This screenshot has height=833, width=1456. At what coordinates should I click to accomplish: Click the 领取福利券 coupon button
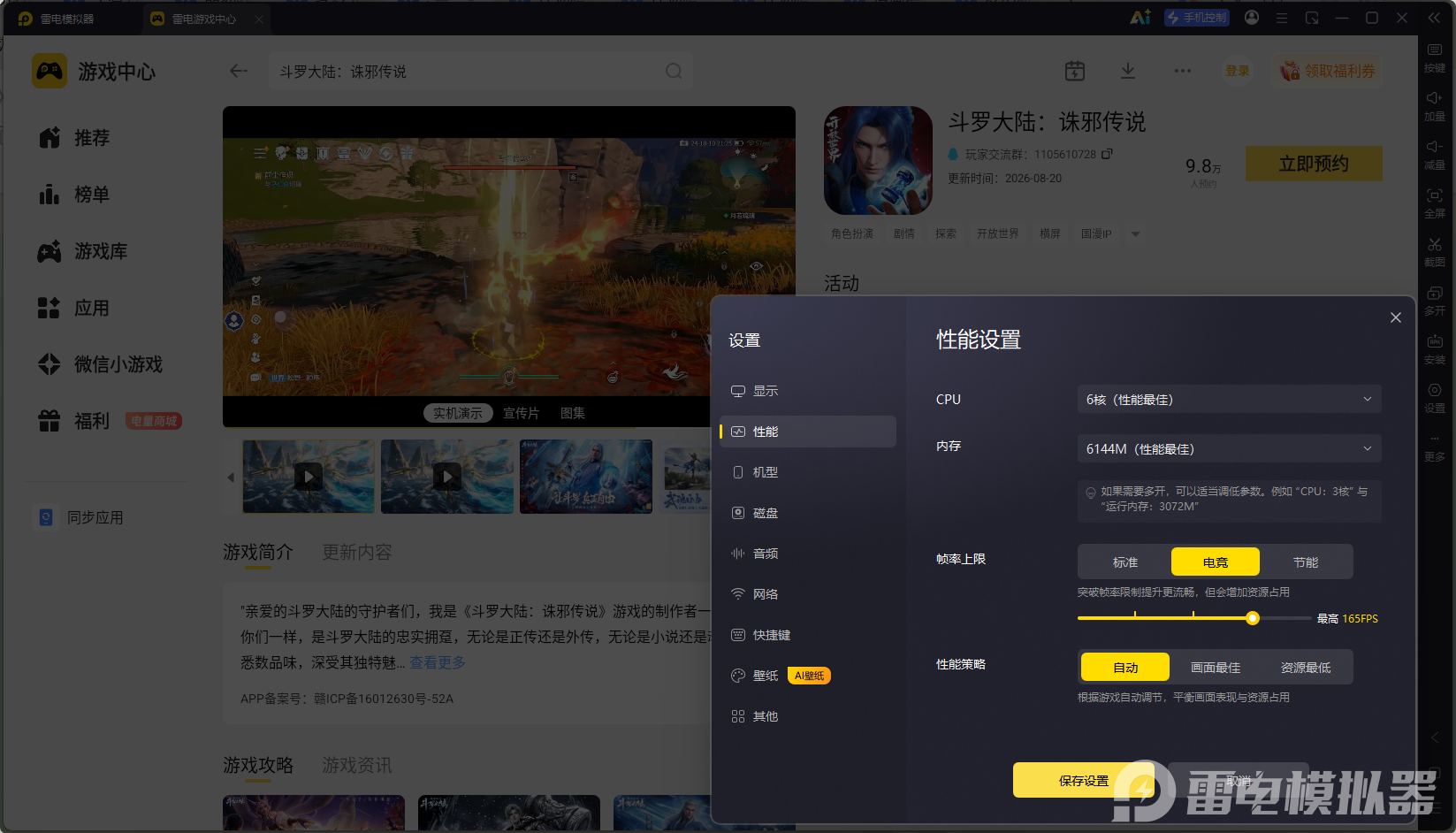pyautogui.click(x=1328, y=71)
